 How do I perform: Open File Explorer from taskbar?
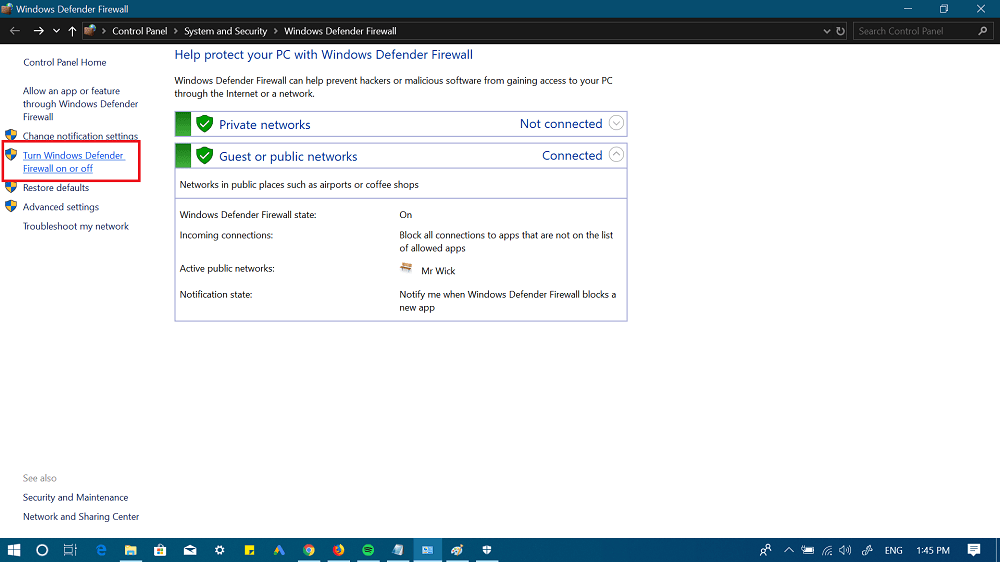131,550
